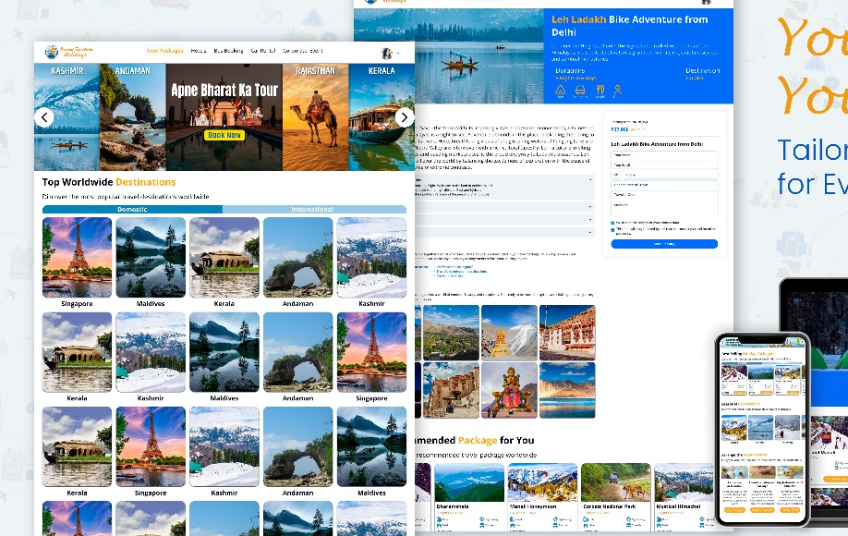Open the KERALA carousel banner
Image resolution: width=848 pixels, height=536 pixels.
[382, 117]
